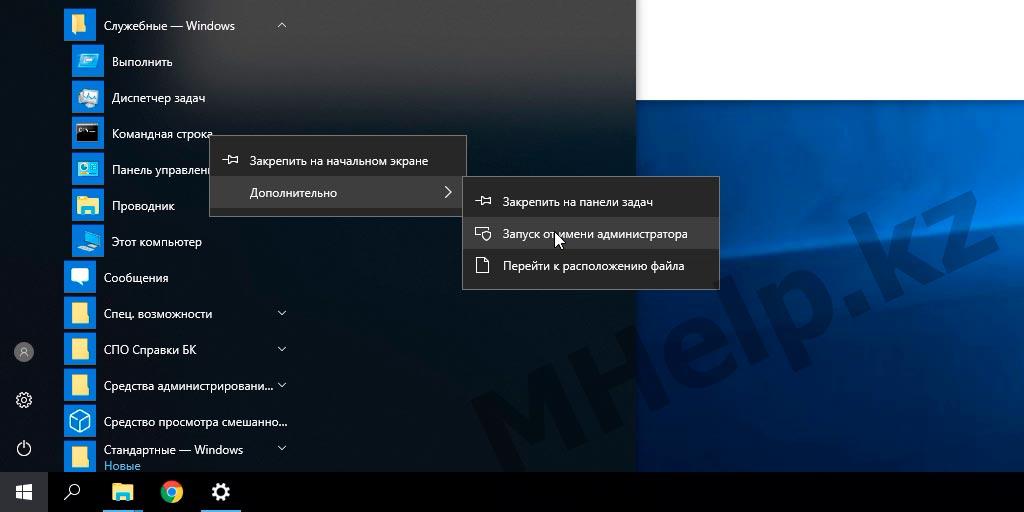Click the Служебные — Windows label
Viewport: 1024px width, 512px height.
click(169, 26)
